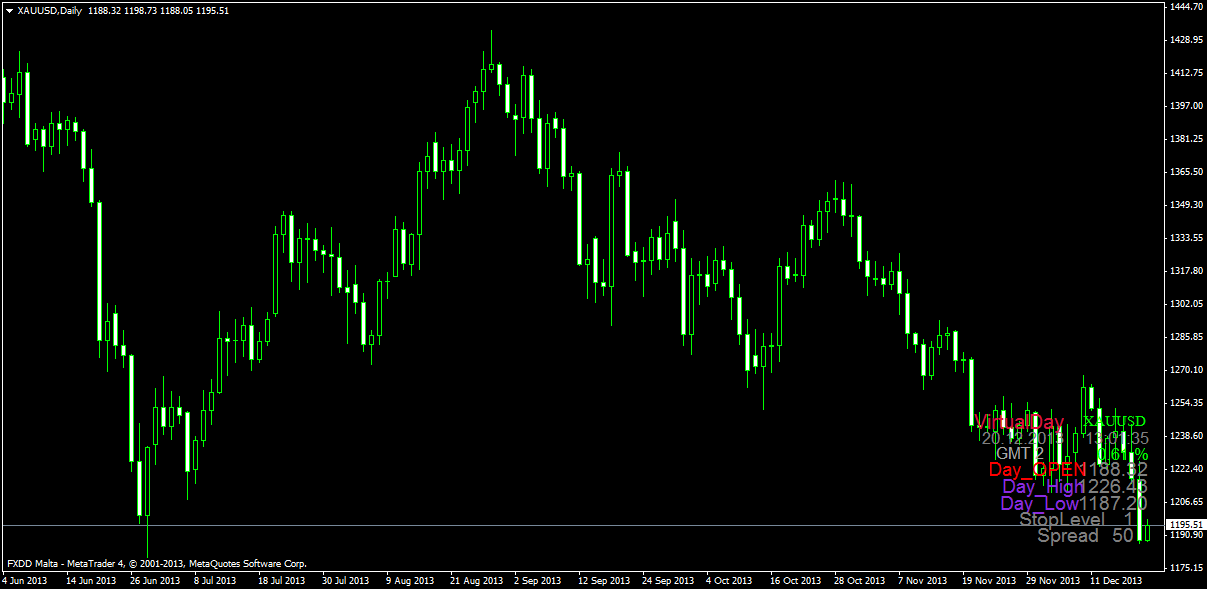Click the 1175.25 price at scale bottom

tap(1185, 568)
